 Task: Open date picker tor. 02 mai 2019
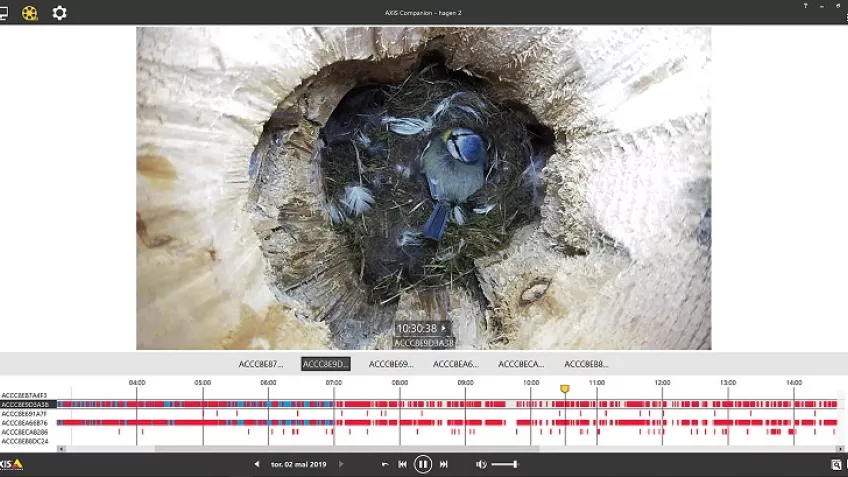coord(299,464)
